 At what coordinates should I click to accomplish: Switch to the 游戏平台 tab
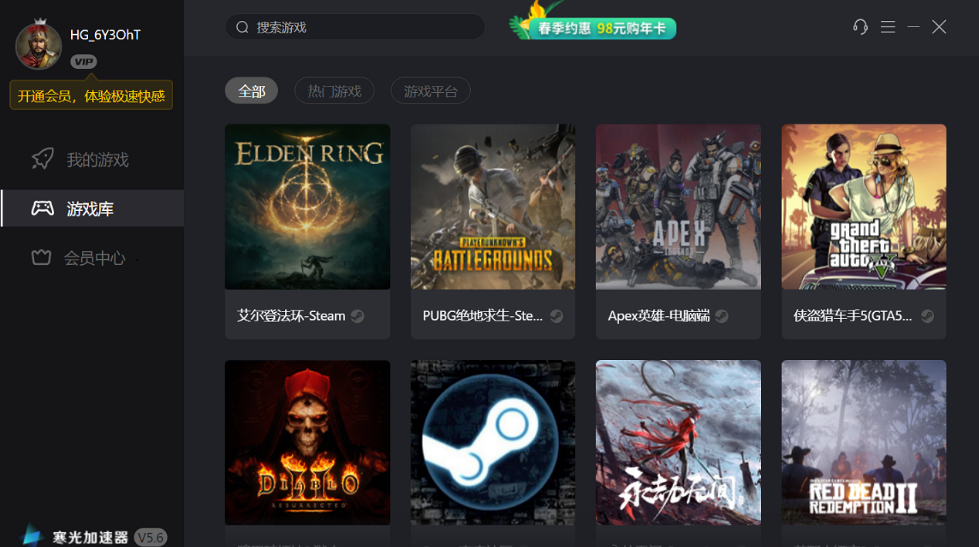pyautogui.click(x=431, y=91)
